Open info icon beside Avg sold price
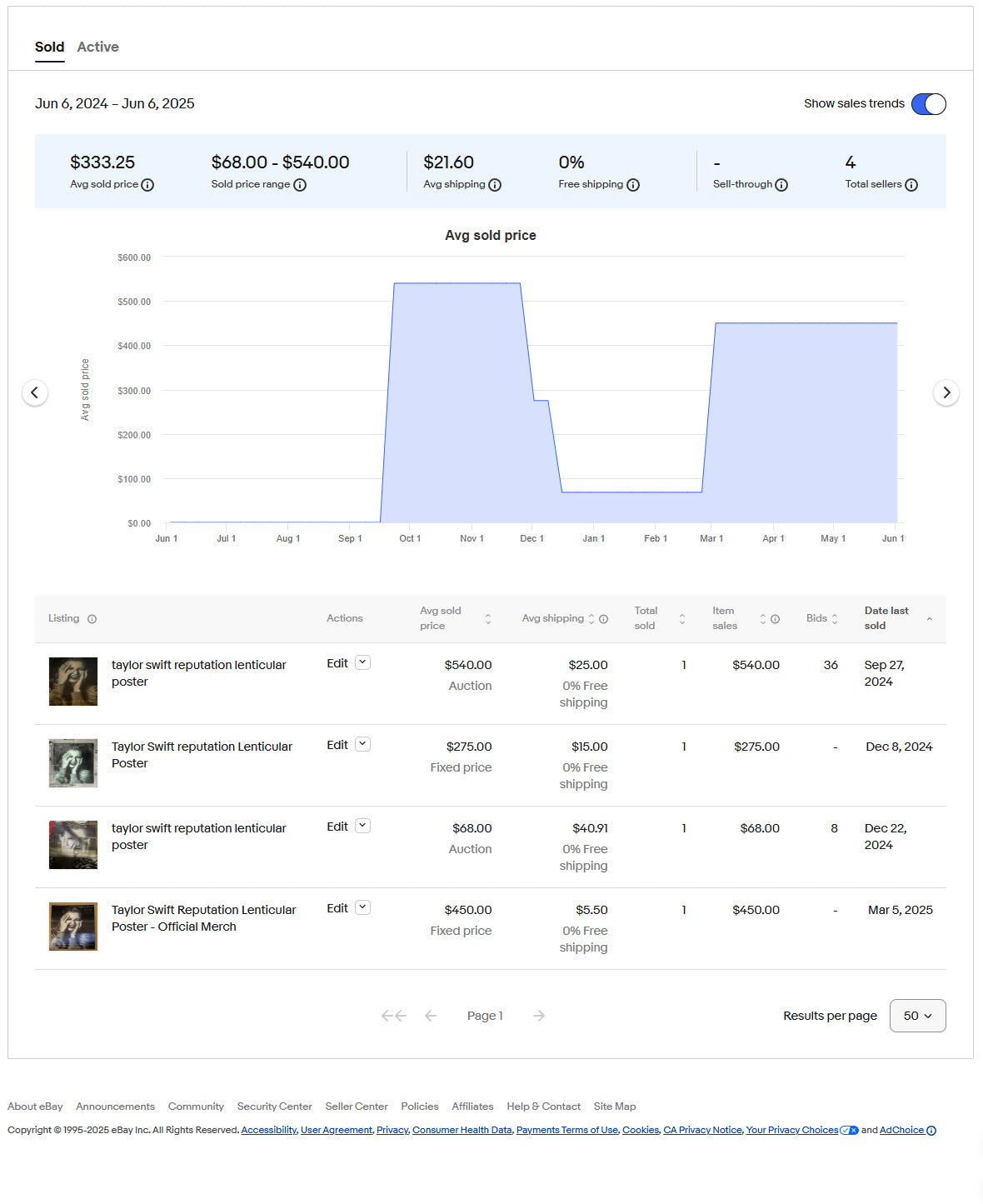The height and width of the screenshot is (1204, 983). click(147, 185)
